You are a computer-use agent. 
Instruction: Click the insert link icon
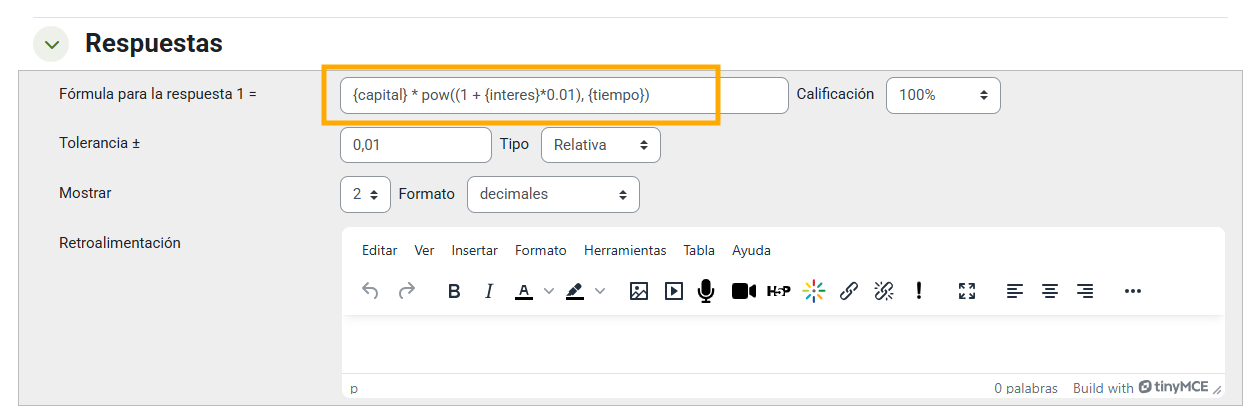(849, 291)
